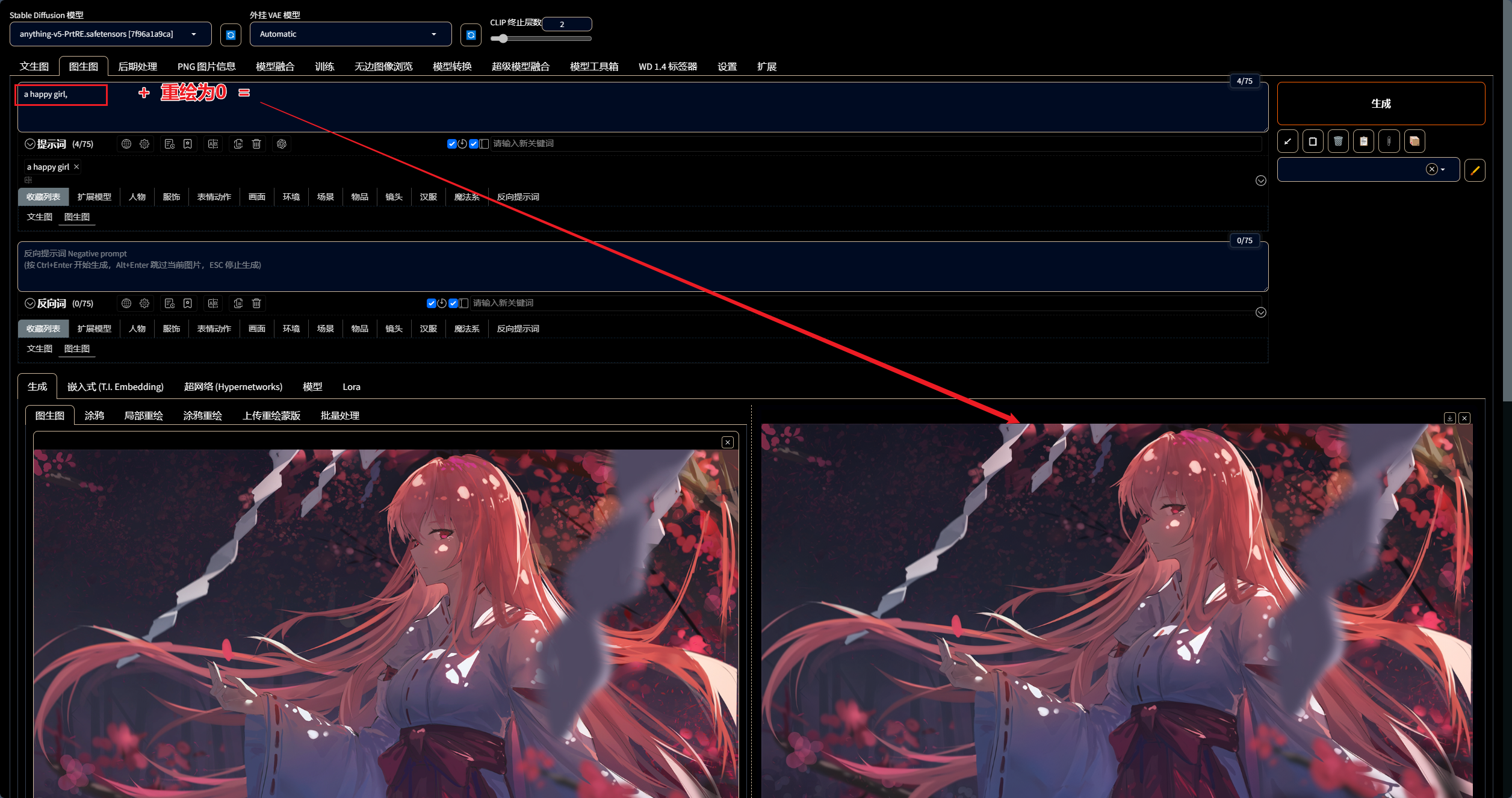
Task: Switch to the 文生图 main tab
Action: (x=34, y=66)
